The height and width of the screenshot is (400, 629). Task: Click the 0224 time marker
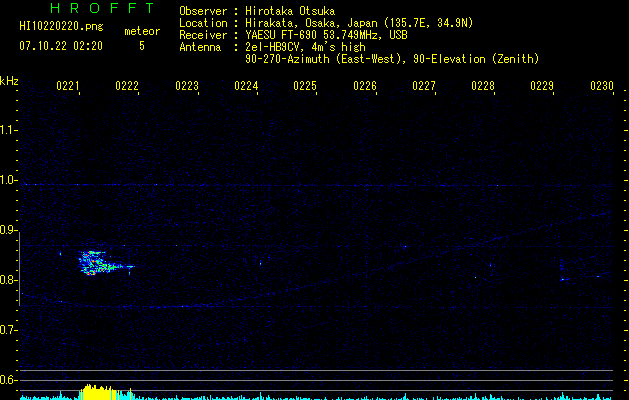[246, 86]
